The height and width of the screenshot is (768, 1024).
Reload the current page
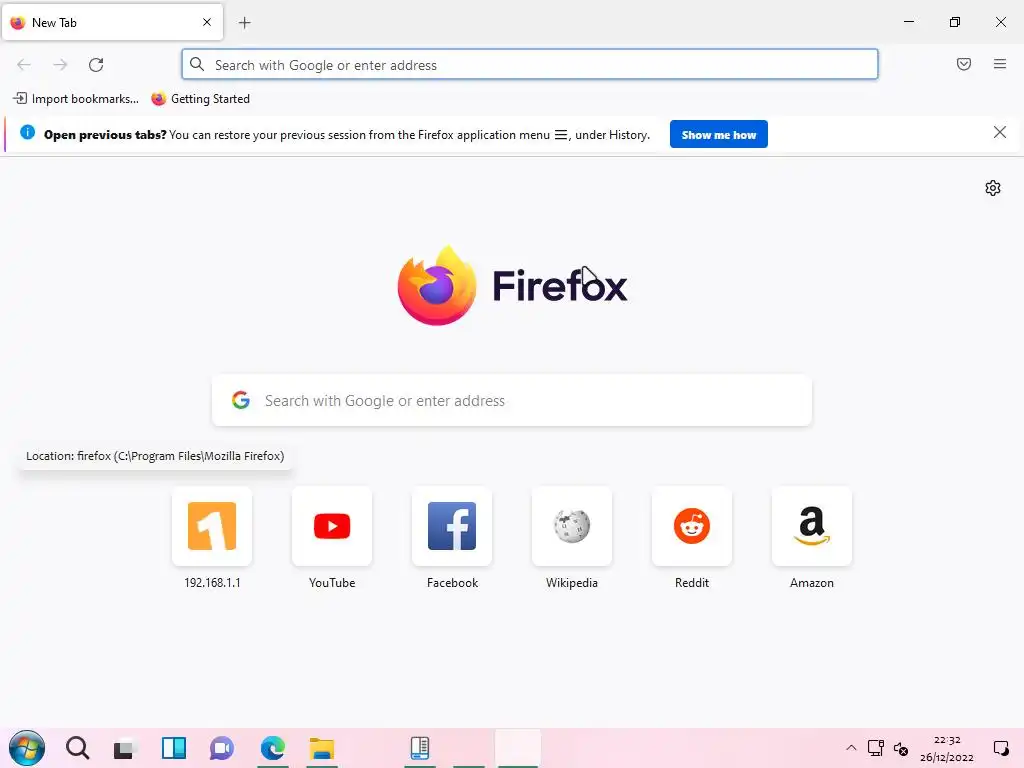[96, 65]
